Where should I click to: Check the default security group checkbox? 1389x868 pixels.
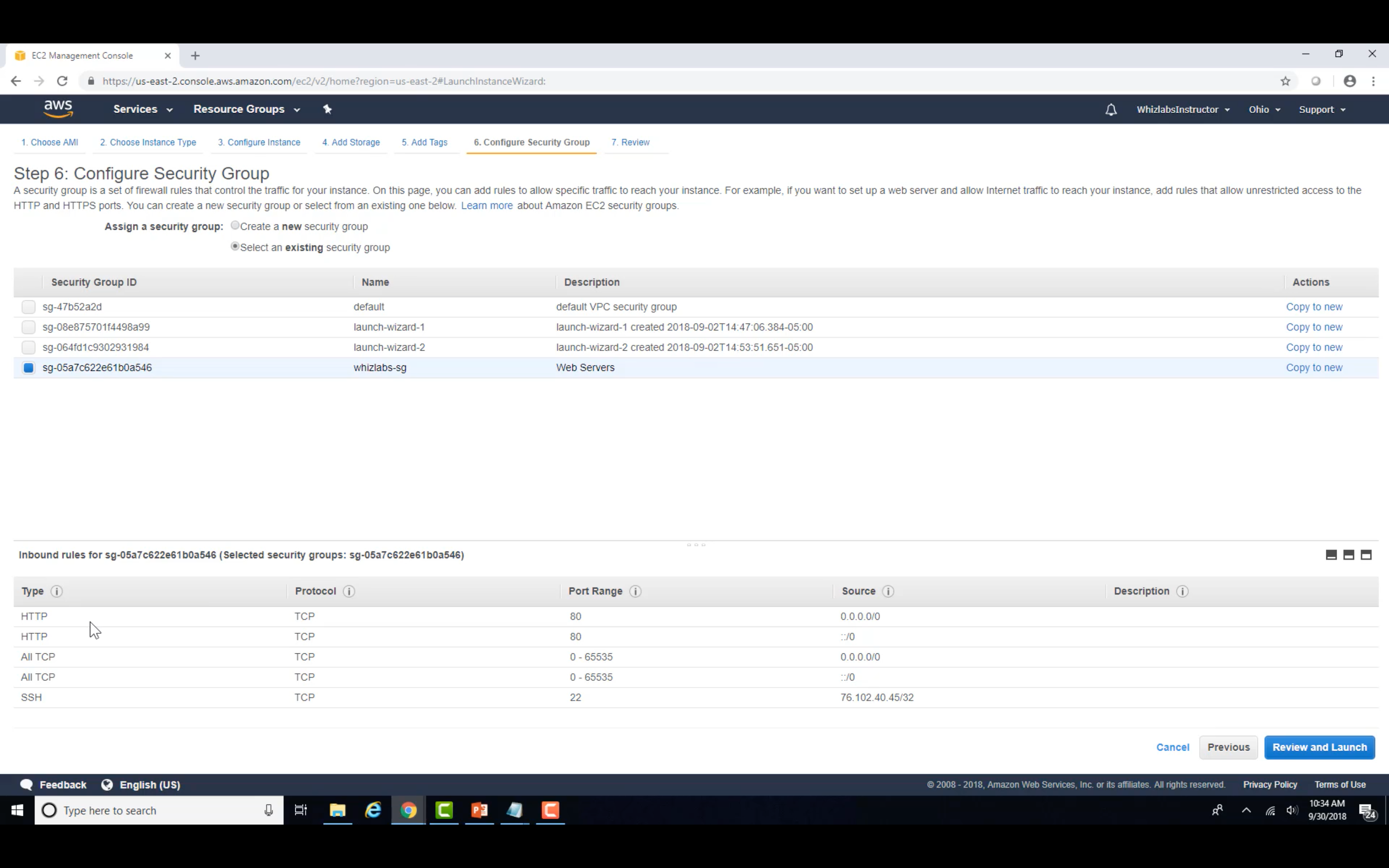coord(28,307)
